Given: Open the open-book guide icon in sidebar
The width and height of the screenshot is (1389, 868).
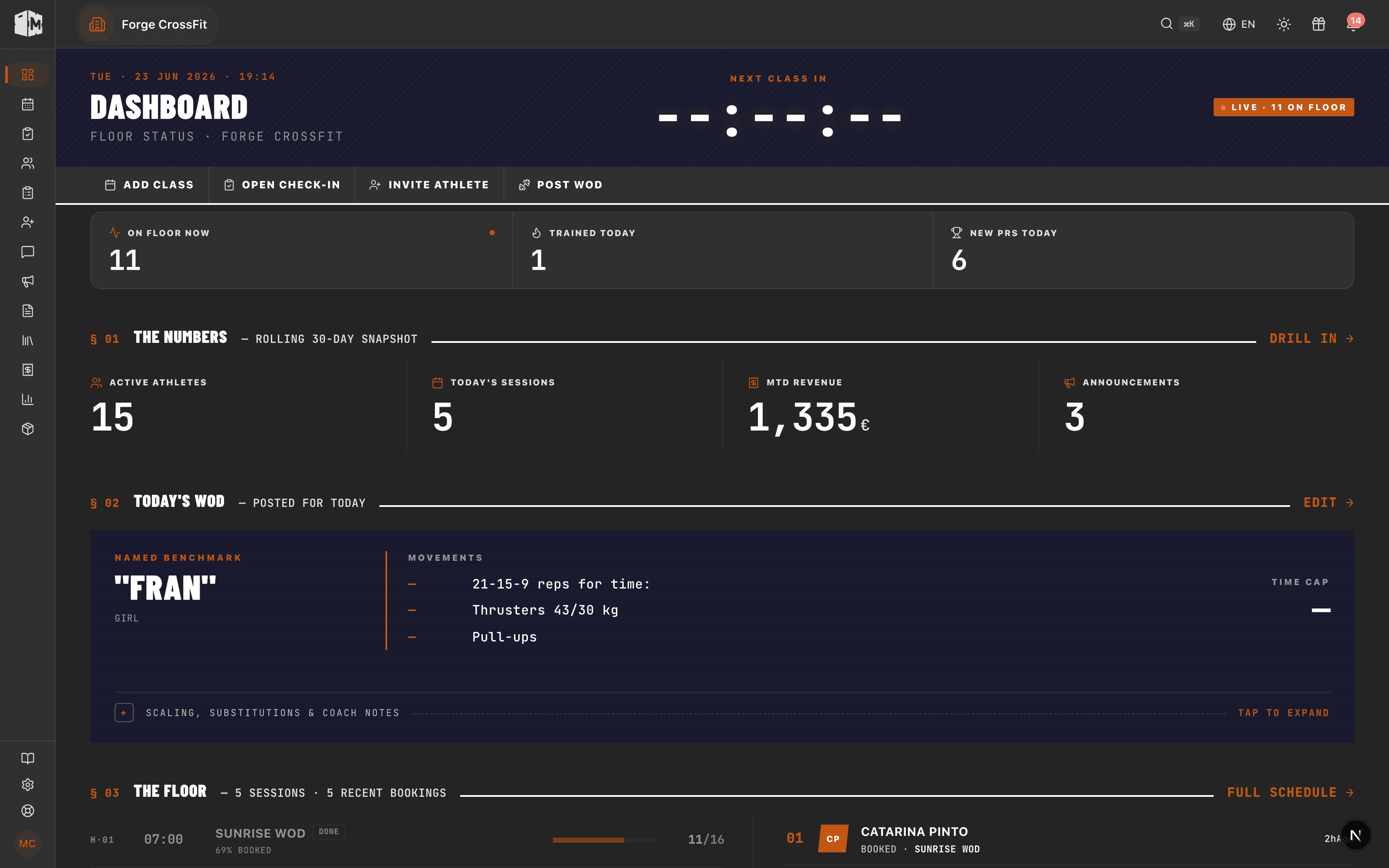Looking at the screenshot, I should pyautogui.click(x=27, y=758).
